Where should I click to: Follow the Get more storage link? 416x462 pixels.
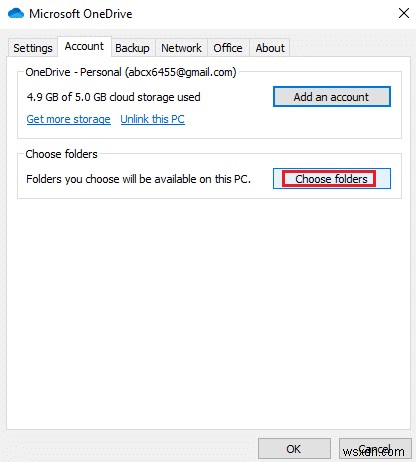pos(69,119)
